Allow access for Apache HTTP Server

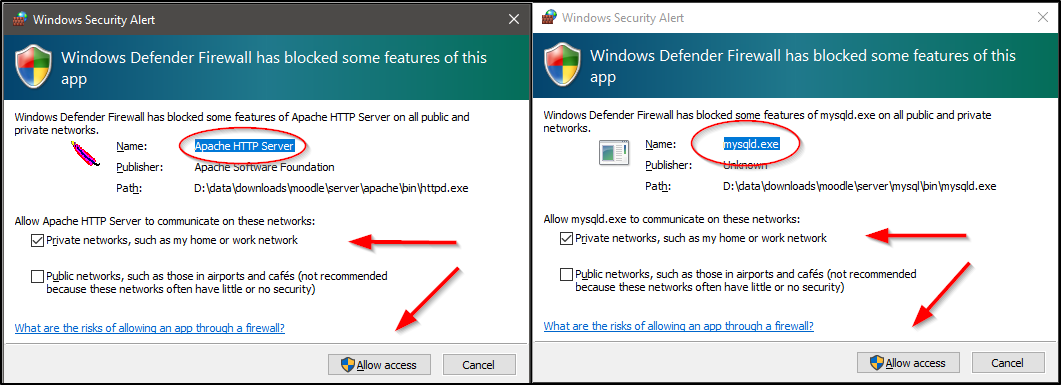(379, 365)
